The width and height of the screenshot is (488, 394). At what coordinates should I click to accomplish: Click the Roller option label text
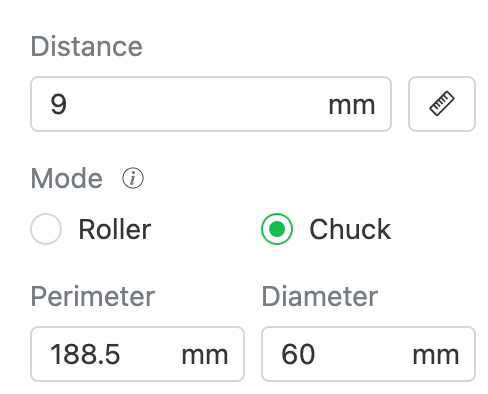point(115,229)
